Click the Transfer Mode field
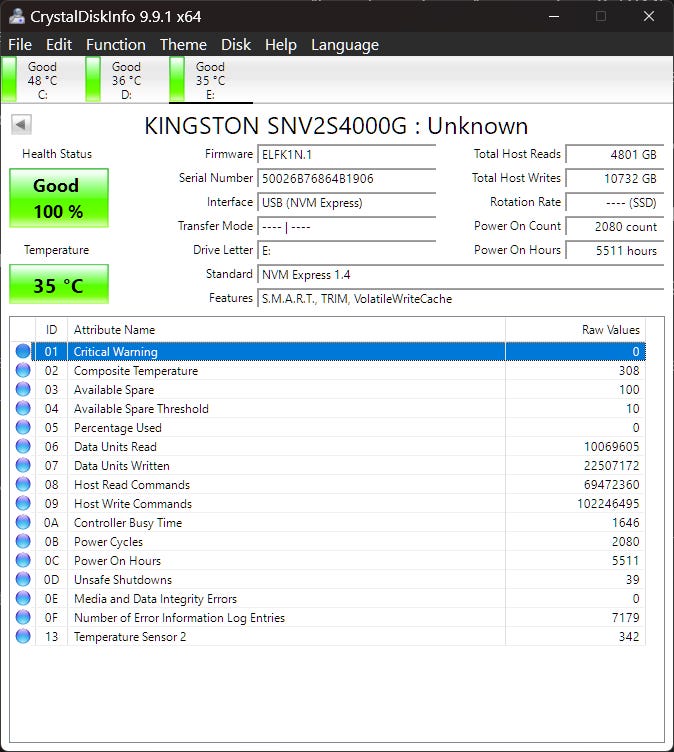 (x=346, y=226)
